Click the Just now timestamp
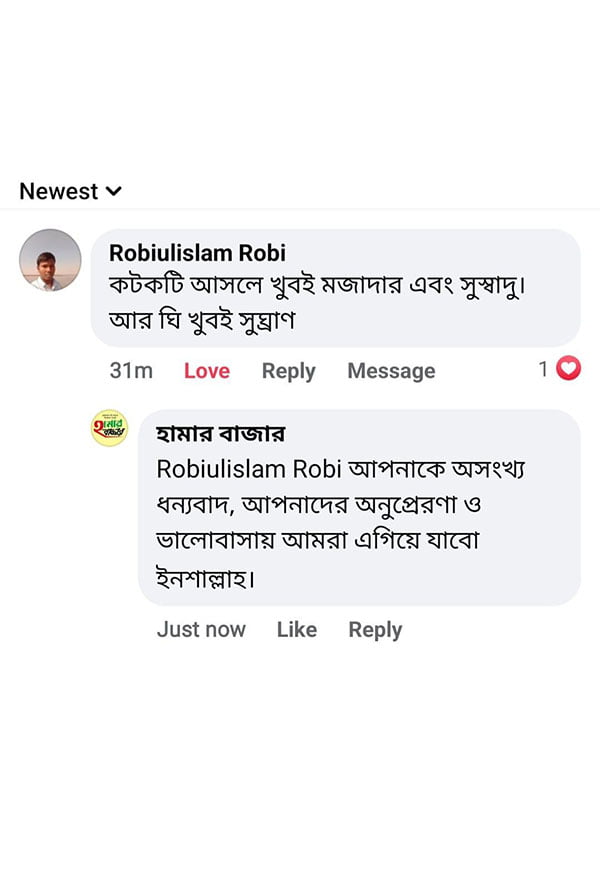Screen dimensions: 600x875 click(201, 630)
